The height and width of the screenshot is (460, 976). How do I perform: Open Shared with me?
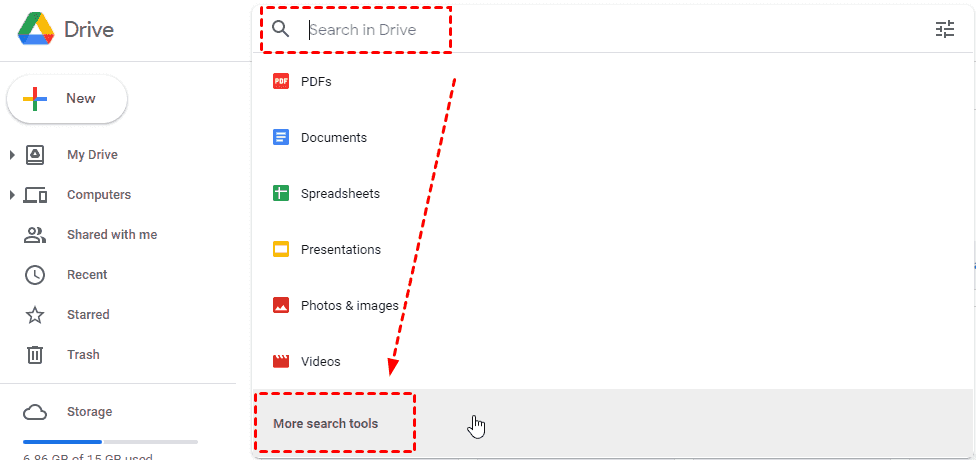111,235
